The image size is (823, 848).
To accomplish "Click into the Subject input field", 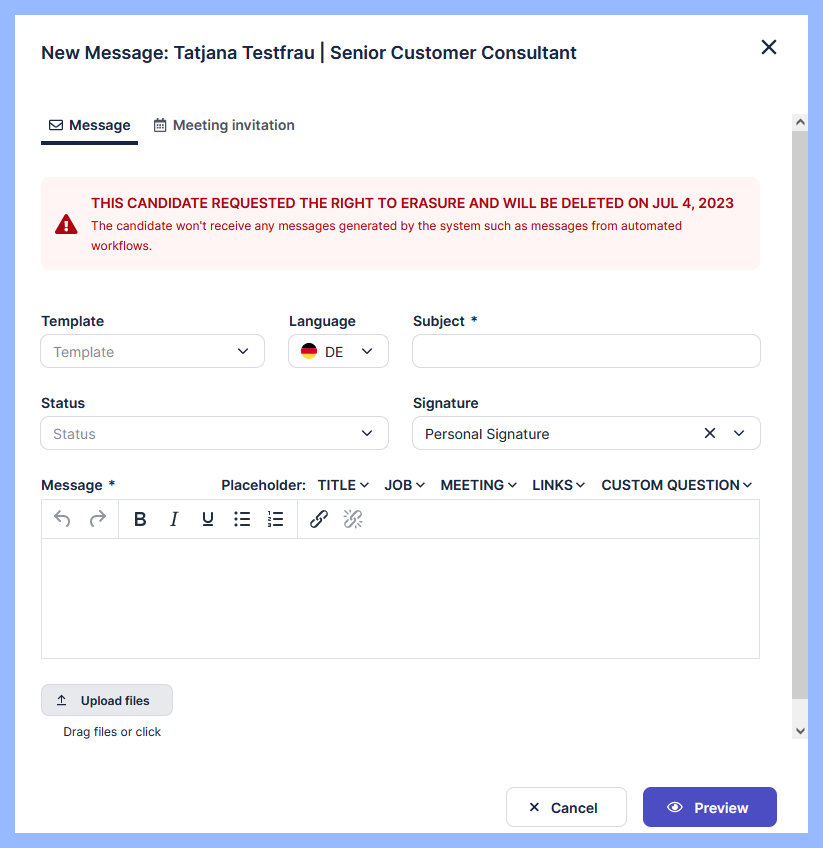I will point(586,351).
